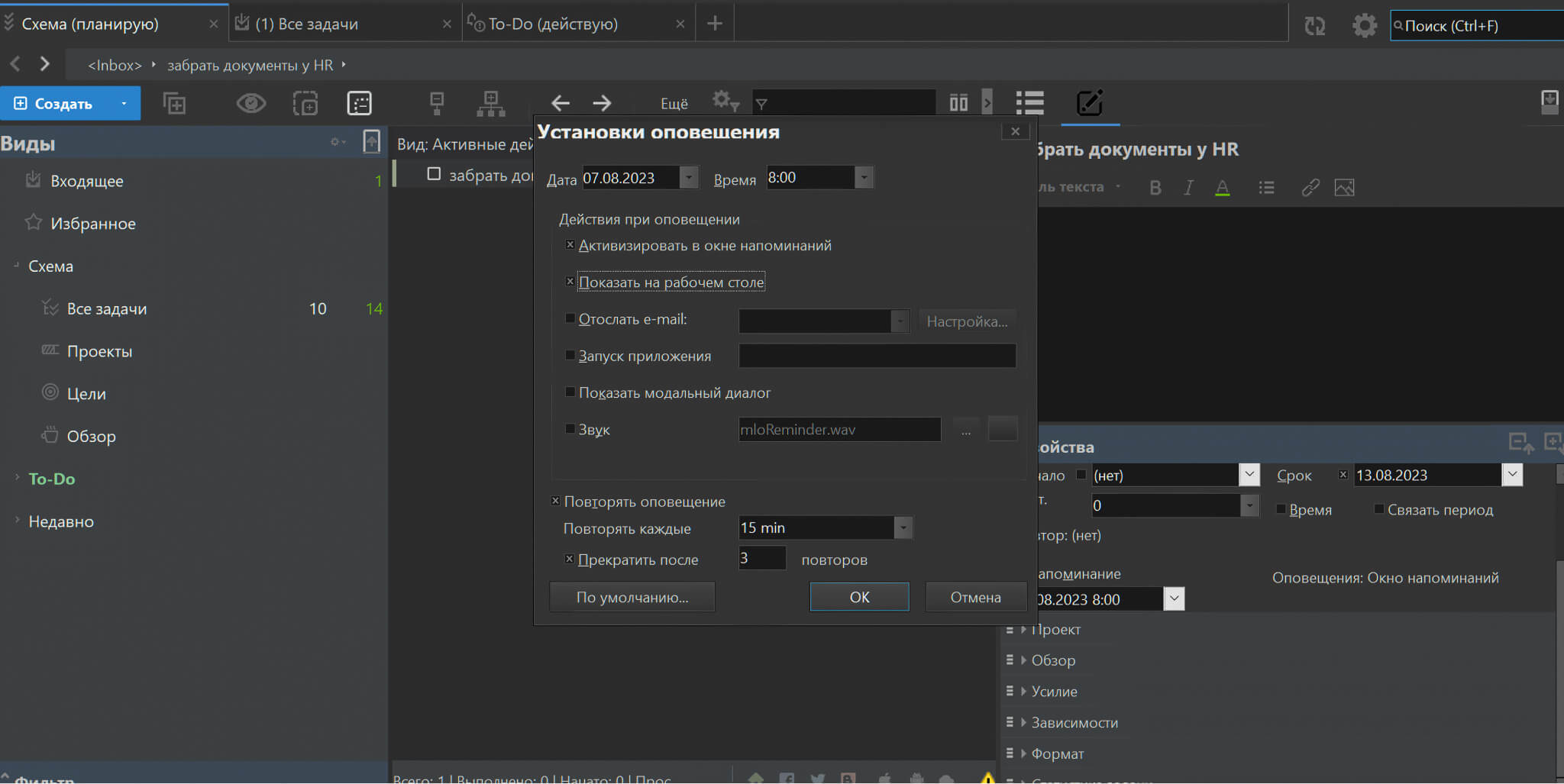The height and width of the screenshot is (784, 1564).
Task: Toggle Repeat reminder checkbox
Action: pyautogui.click(x=555, y=501)
